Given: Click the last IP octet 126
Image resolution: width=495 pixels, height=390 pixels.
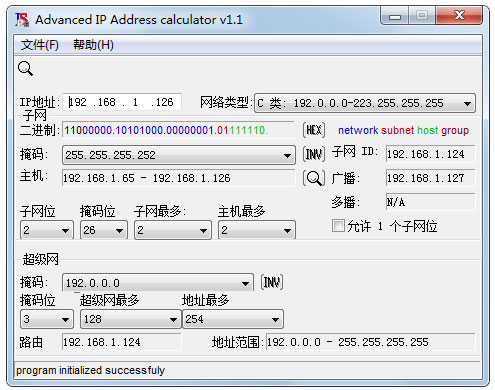Looking at the screenshot, I should pyautogui.click(x=164, y=102).
